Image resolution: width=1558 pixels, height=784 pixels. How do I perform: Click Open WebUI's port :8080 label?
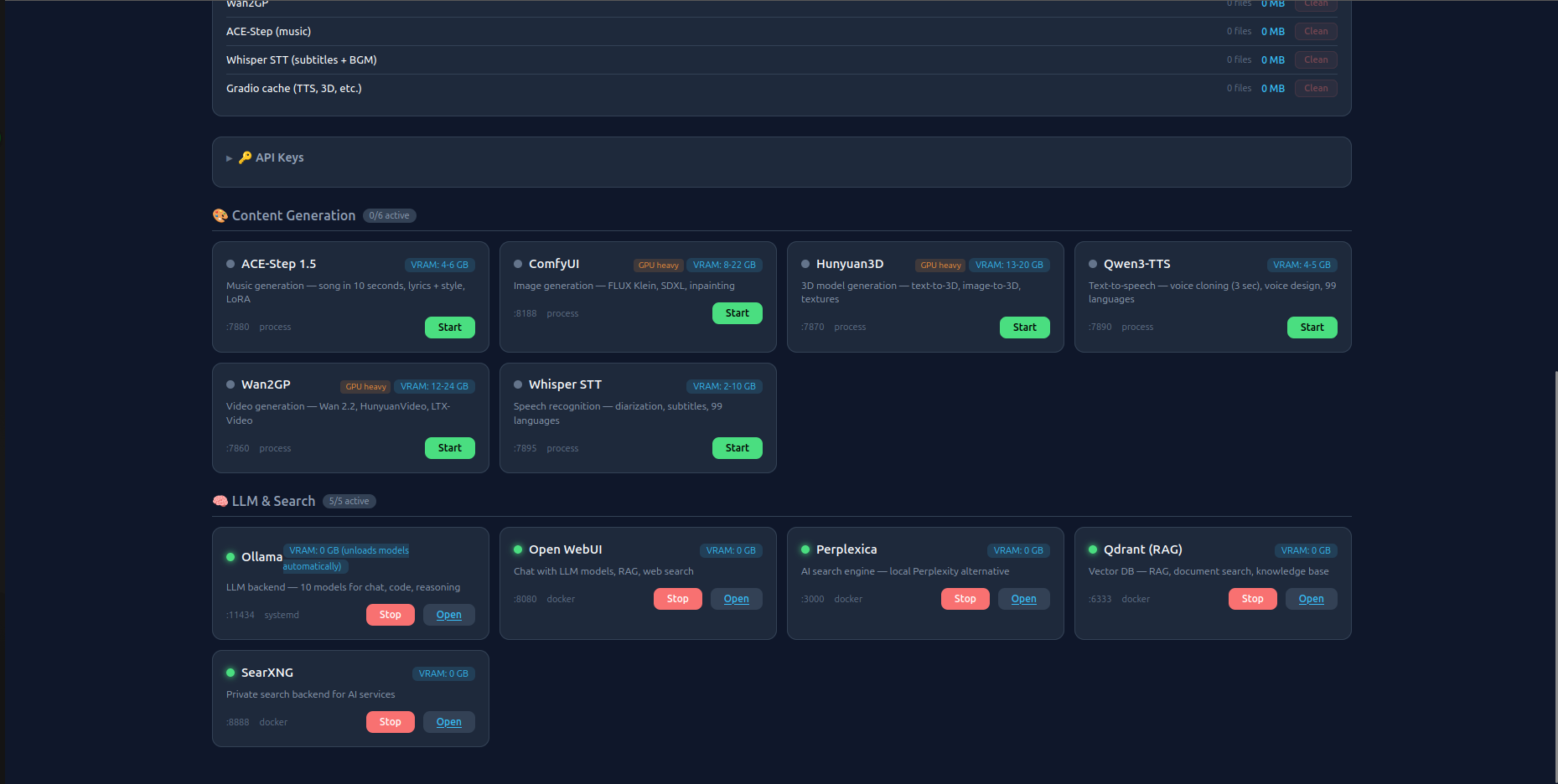click(525, 600)
